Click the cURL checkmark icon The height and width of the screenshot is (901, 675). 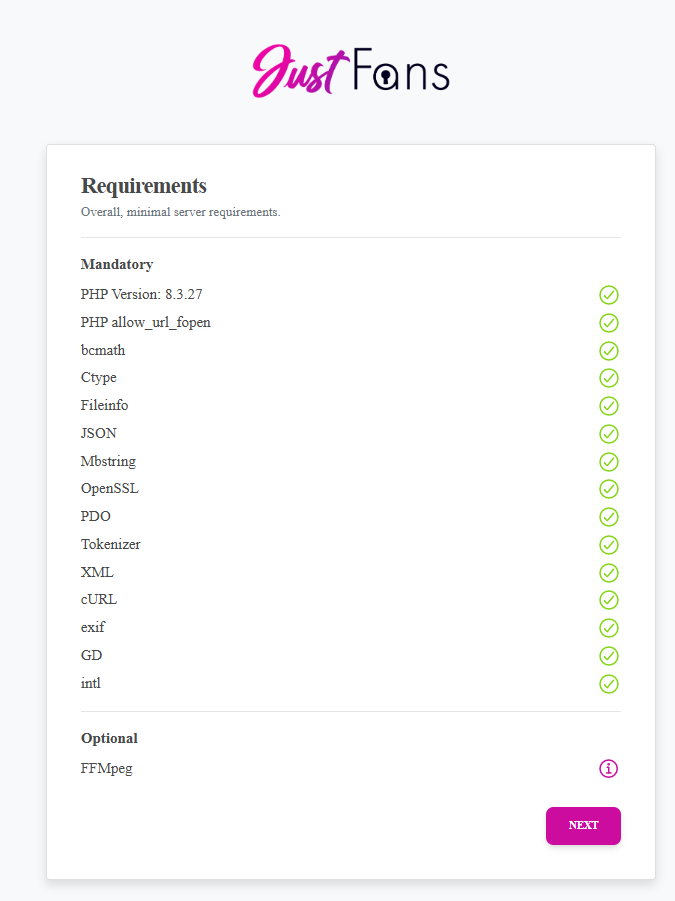click(x=609, y=600)
